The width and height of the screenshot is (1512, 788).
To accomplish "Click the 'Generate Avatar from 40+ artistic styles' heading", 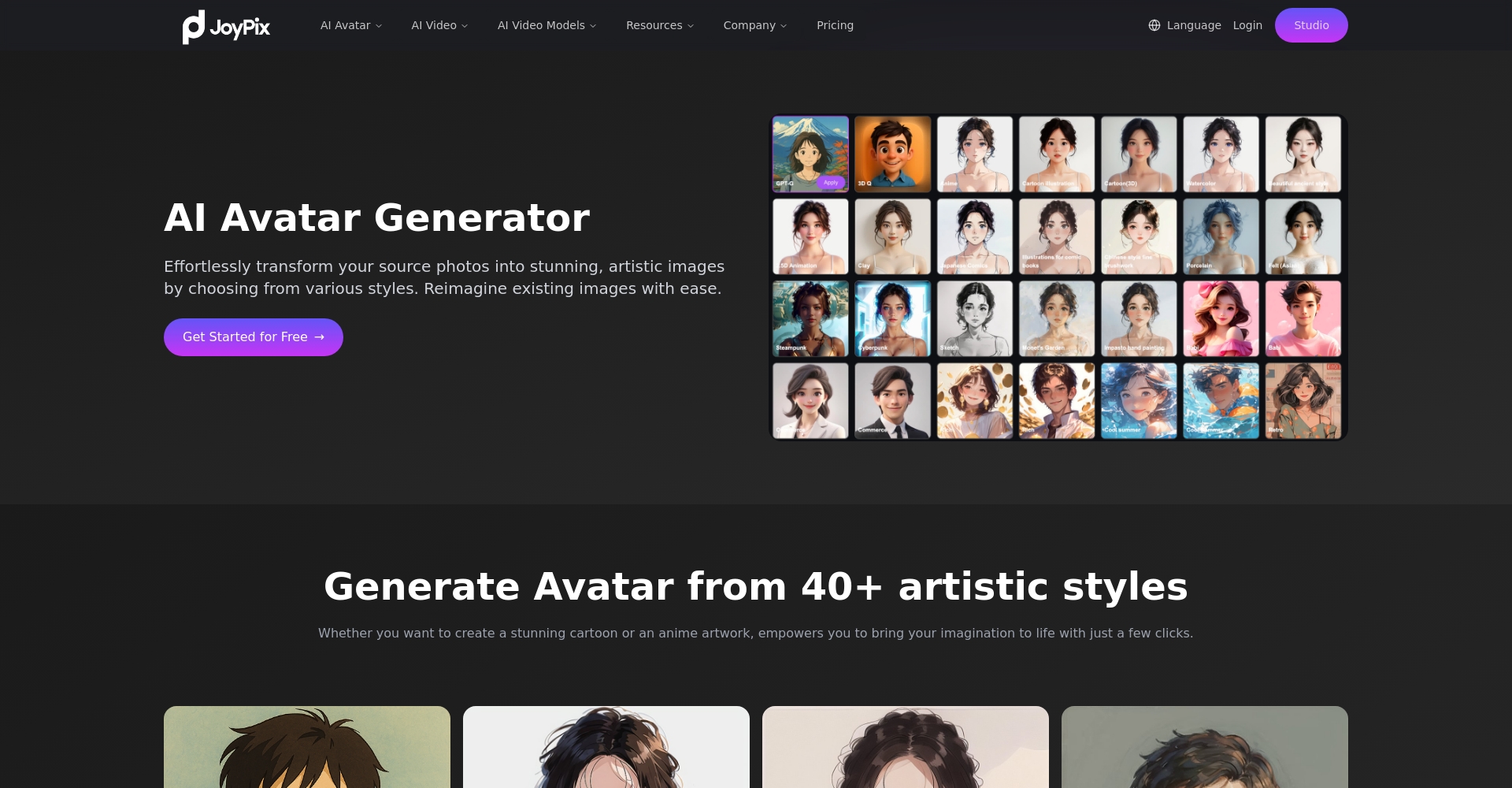I will [x=756, y=586].
